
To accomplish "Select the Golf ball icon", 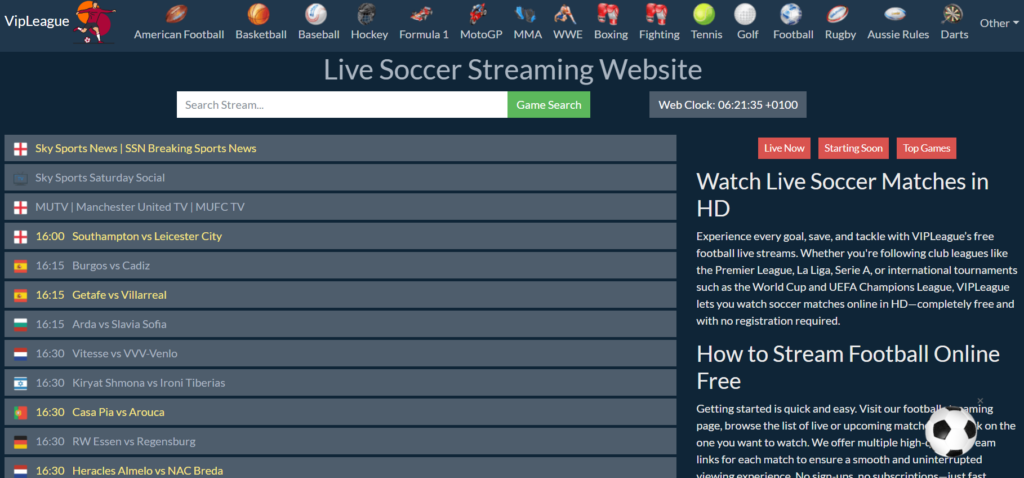I will pyautogui.click(x=745, y=14).
